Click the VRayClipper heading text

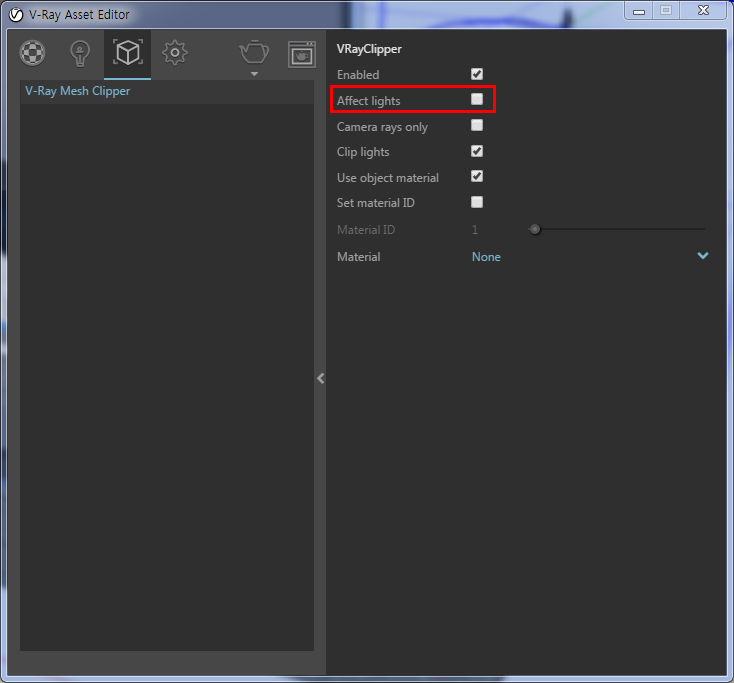pos(369,49)
